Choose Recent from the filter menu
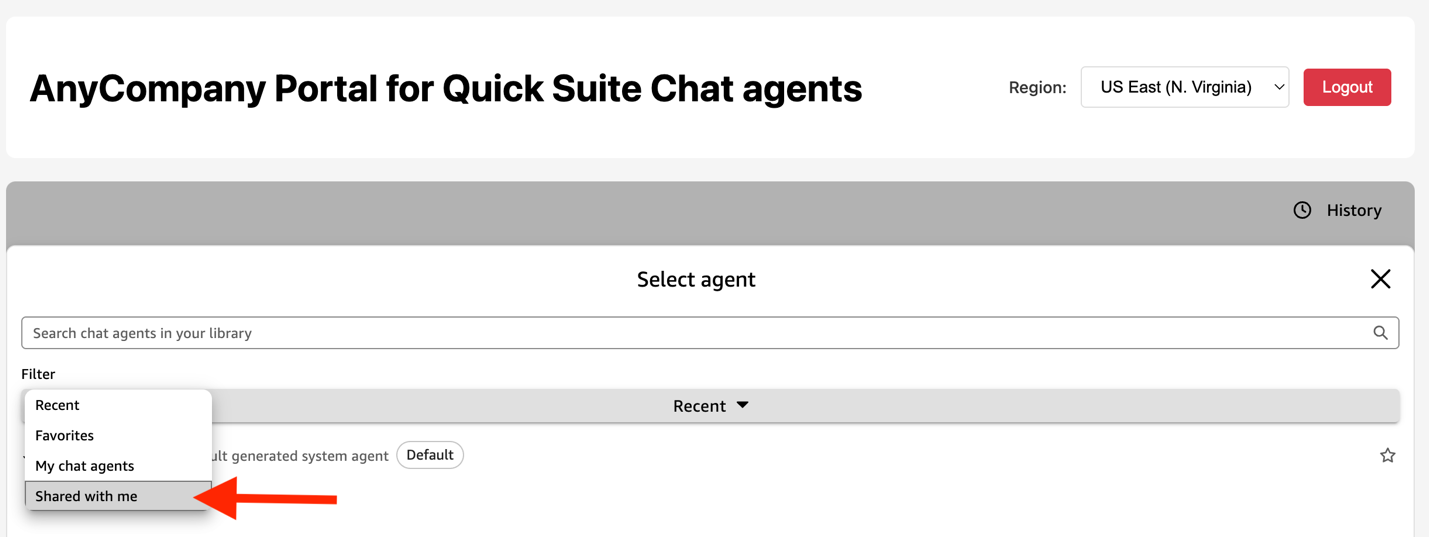Viewport: 1429px width, 537px height. (57, 405)
